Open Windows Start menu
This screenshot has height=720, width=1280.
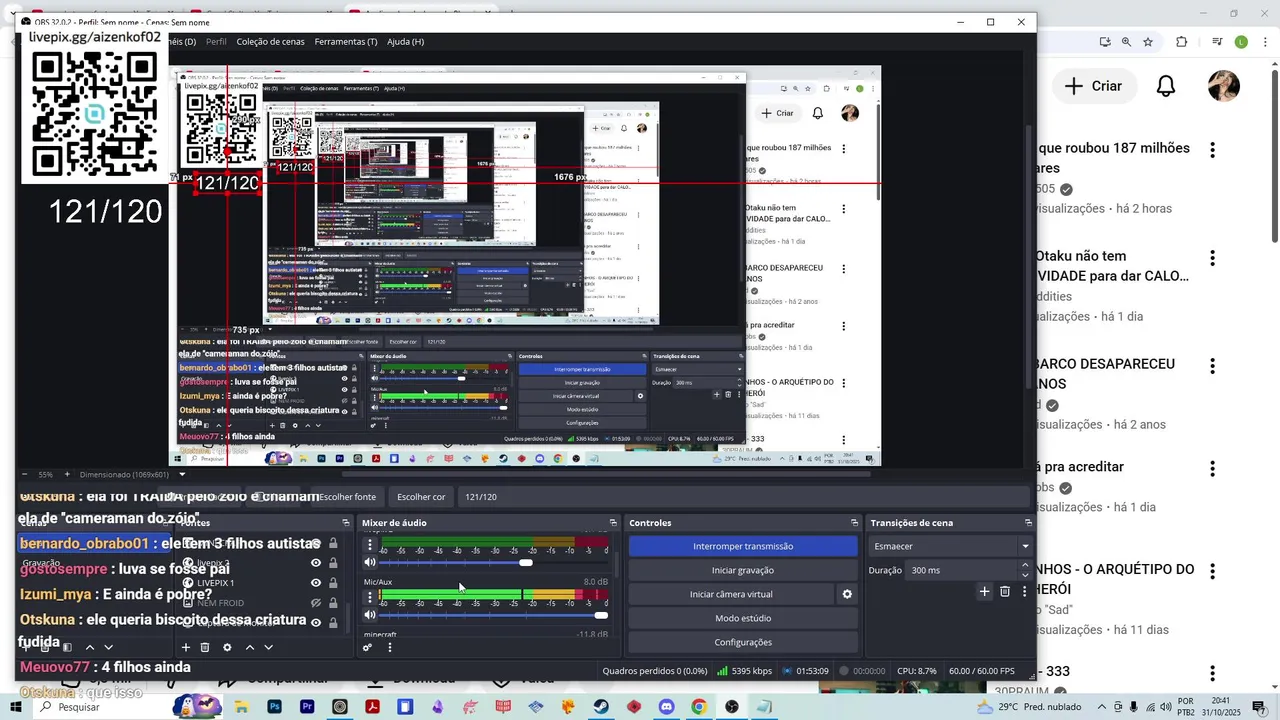[16, 707]
